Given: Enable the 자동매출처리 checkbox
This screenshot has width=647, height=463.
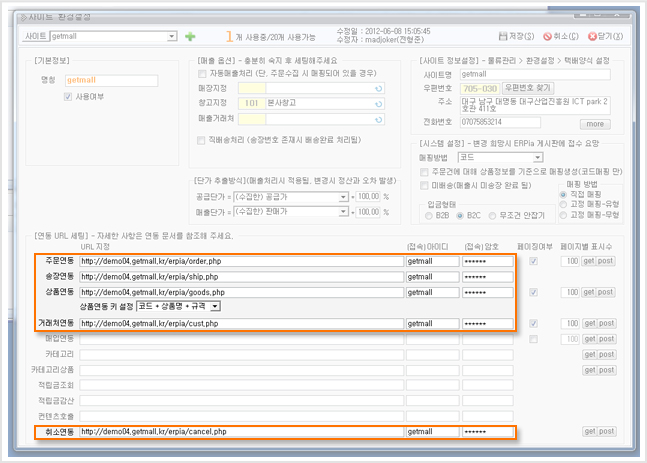Looking at the screenshot, I should [x=202, y=75].
